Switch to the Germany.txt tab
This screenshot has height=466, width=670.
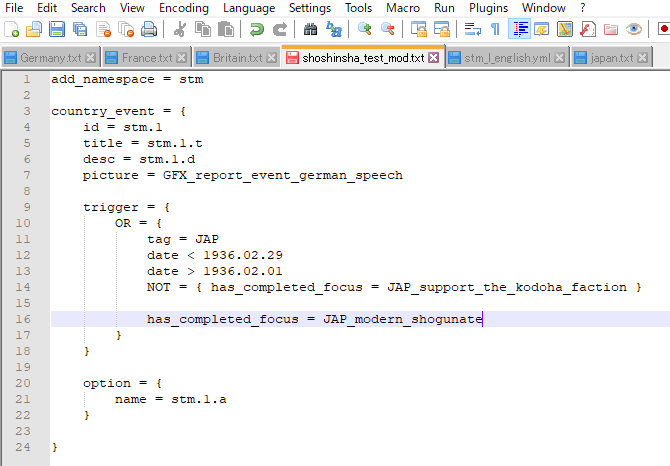[50, 58]
